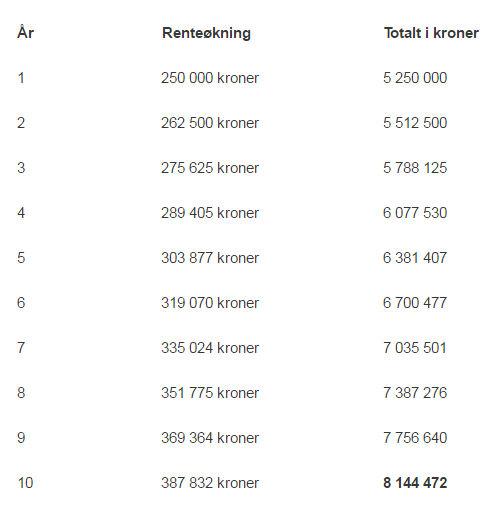This screenshot has height=514, width=504.
Task: Click the Totalt i kroner header
Action: pos(431,33)
